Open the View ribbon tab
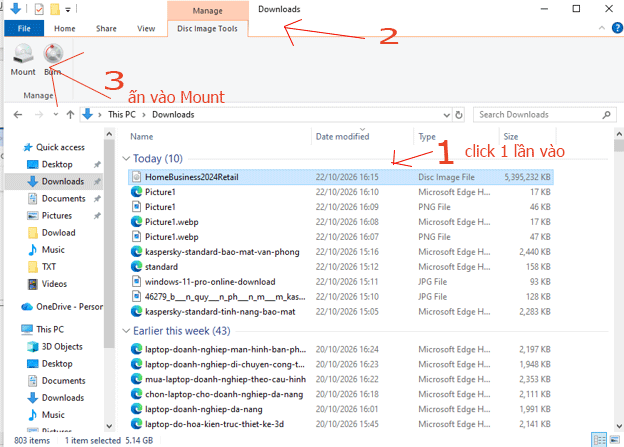Screen dimensions: 624x447 pos(146,28)
